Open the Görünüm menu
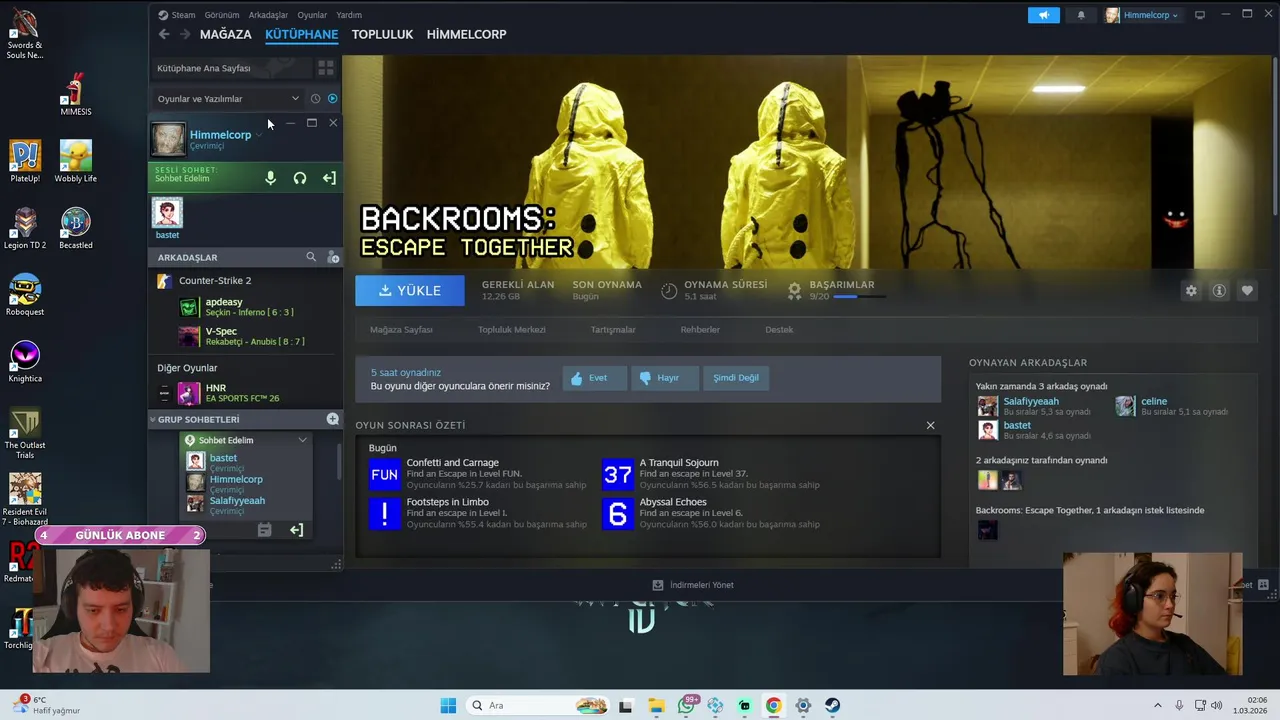Viewport: 1280px width, 720px height. pyautogui.click(x=221, y=15)
